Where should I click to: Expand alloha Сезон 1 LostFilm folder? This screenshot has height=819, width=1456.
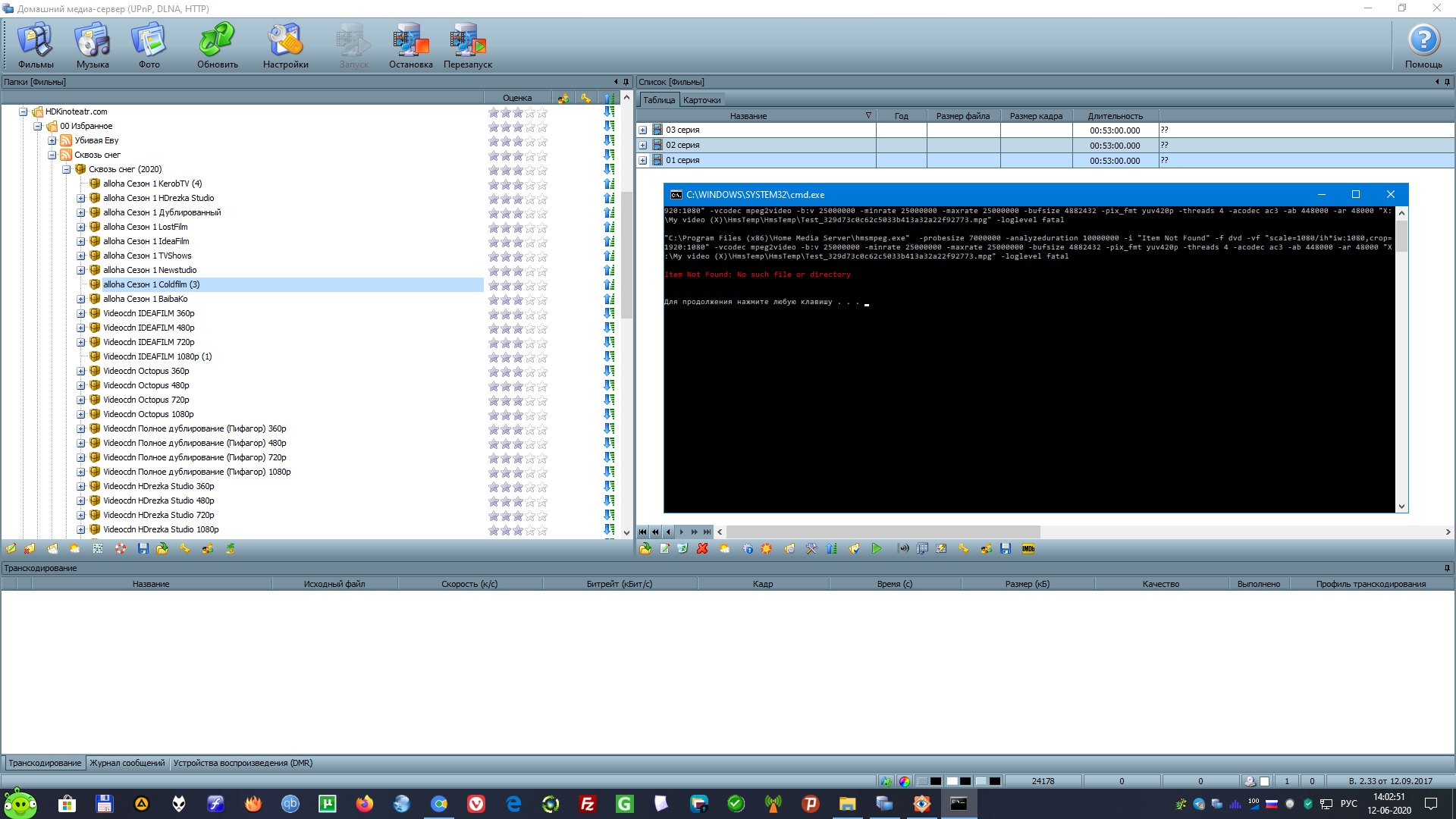coord(81,227)
